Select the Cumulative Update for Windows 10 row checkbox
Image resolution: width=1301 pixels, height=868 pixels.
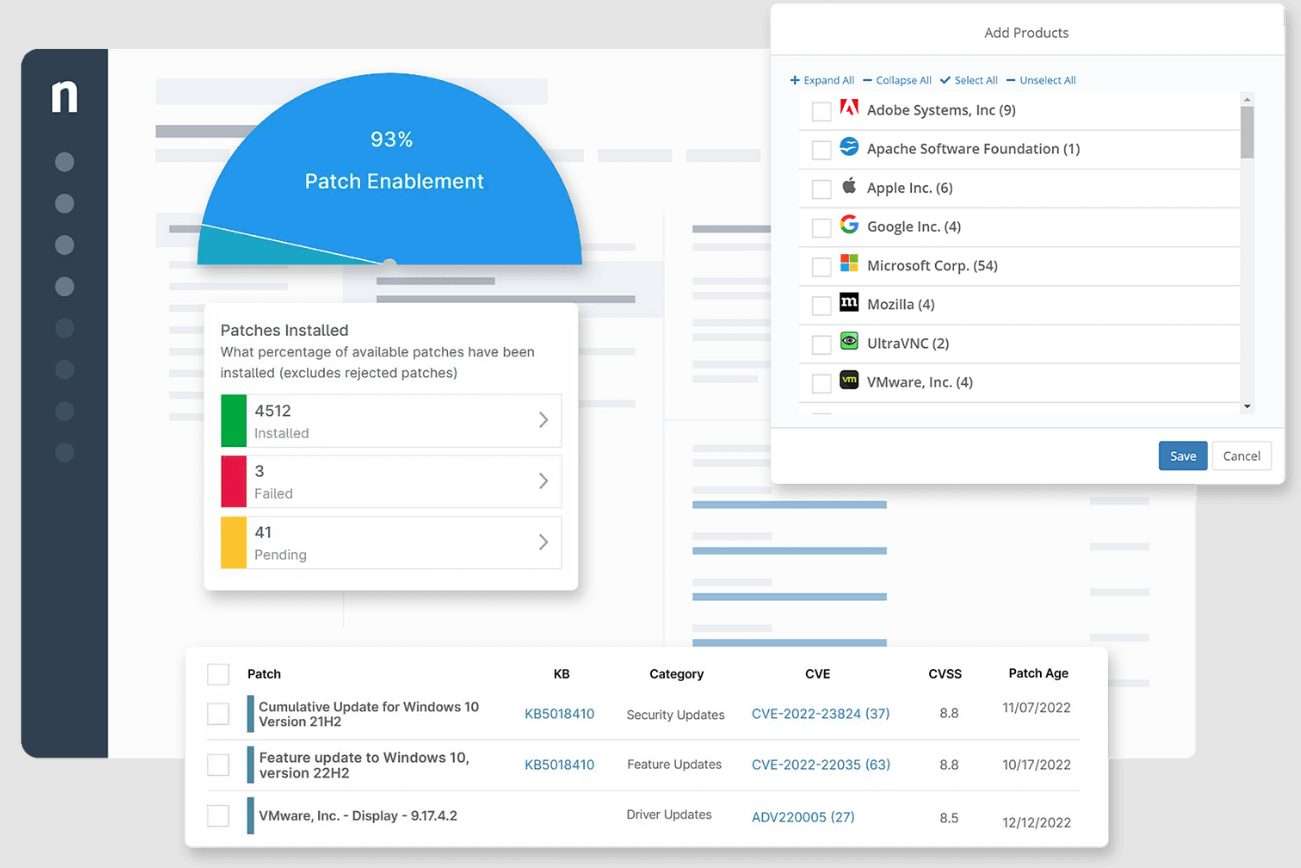click(x=218, y=714)
